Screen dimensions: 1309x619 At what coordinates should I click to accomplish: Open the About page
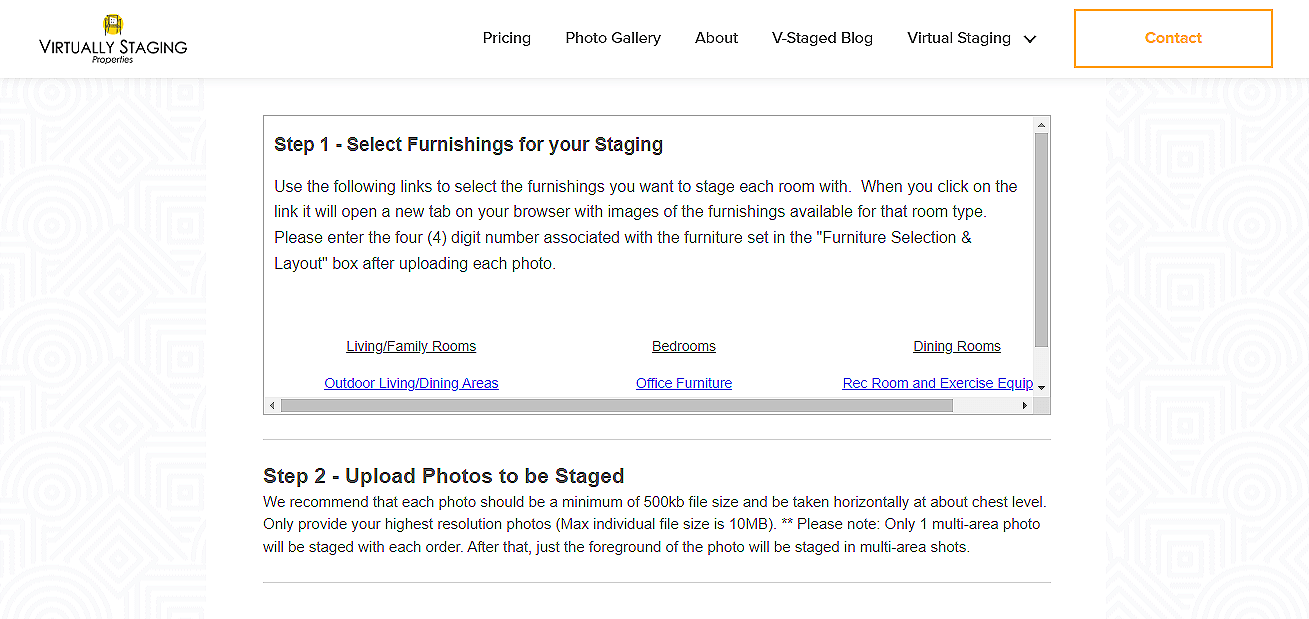pyautogui.click(x=716, y=38)
